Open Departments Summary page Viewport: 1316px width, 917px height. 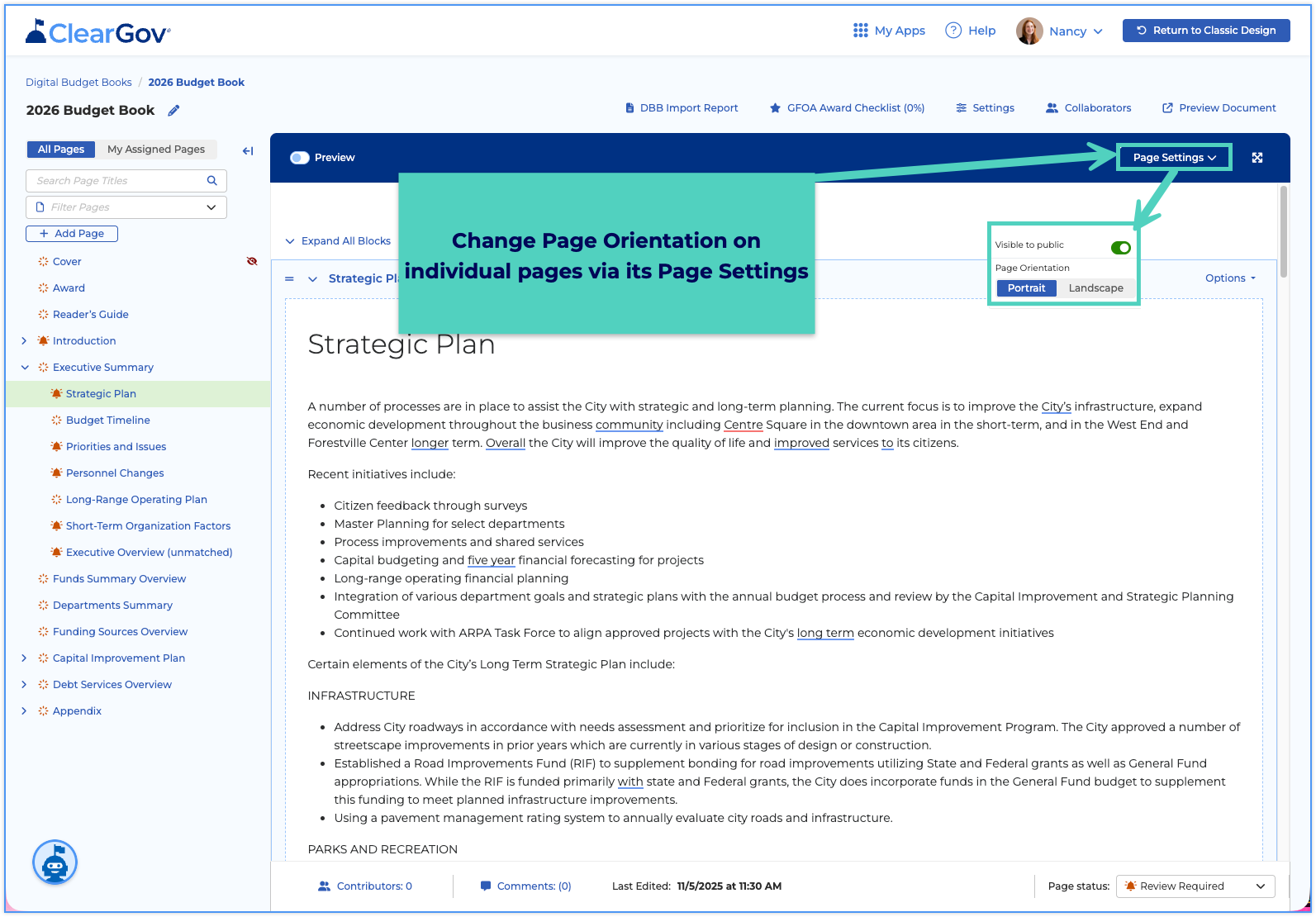(112, 605)
